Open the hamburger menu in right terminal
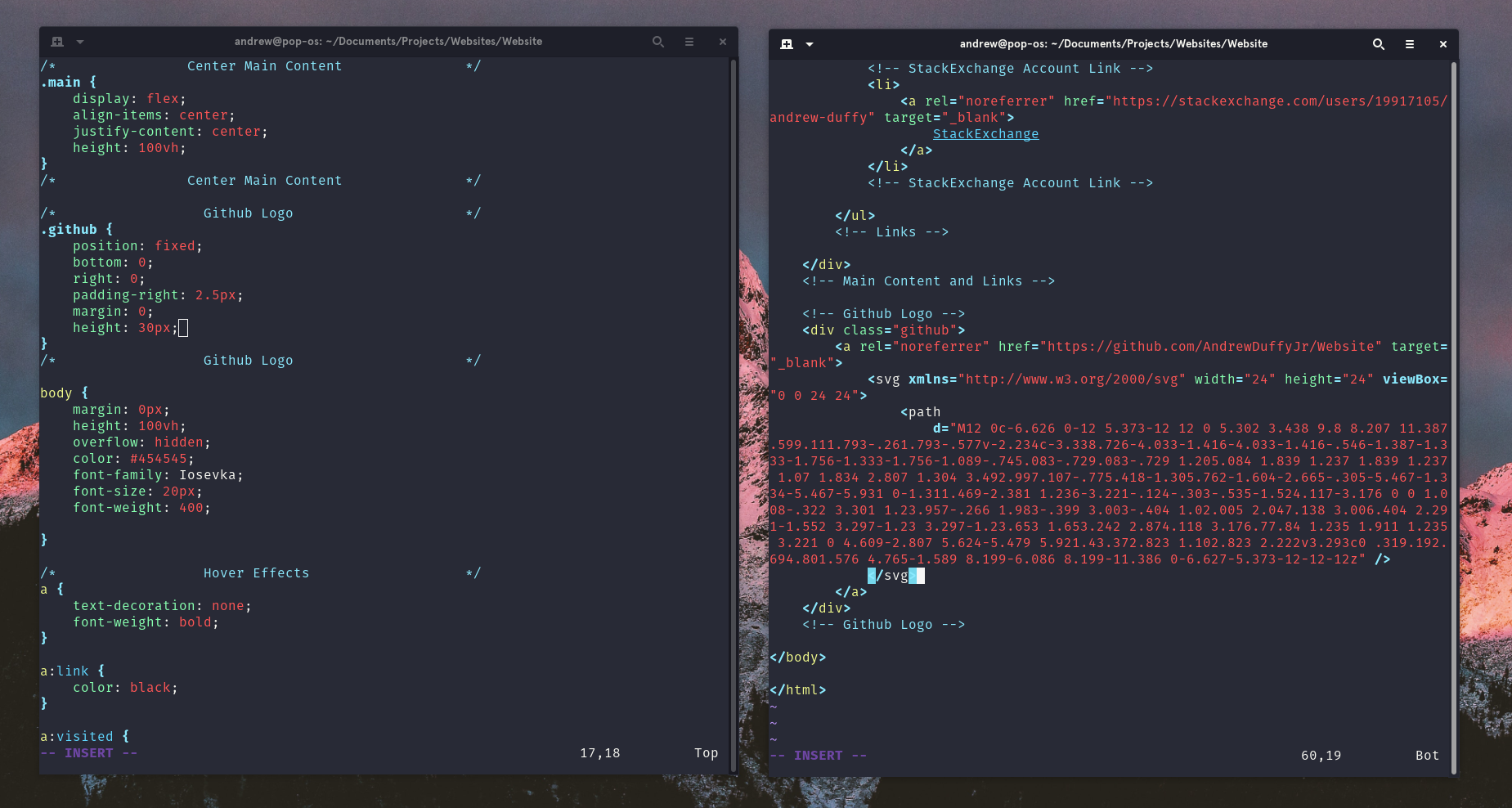1512x808 pixels. point(1410,44)
